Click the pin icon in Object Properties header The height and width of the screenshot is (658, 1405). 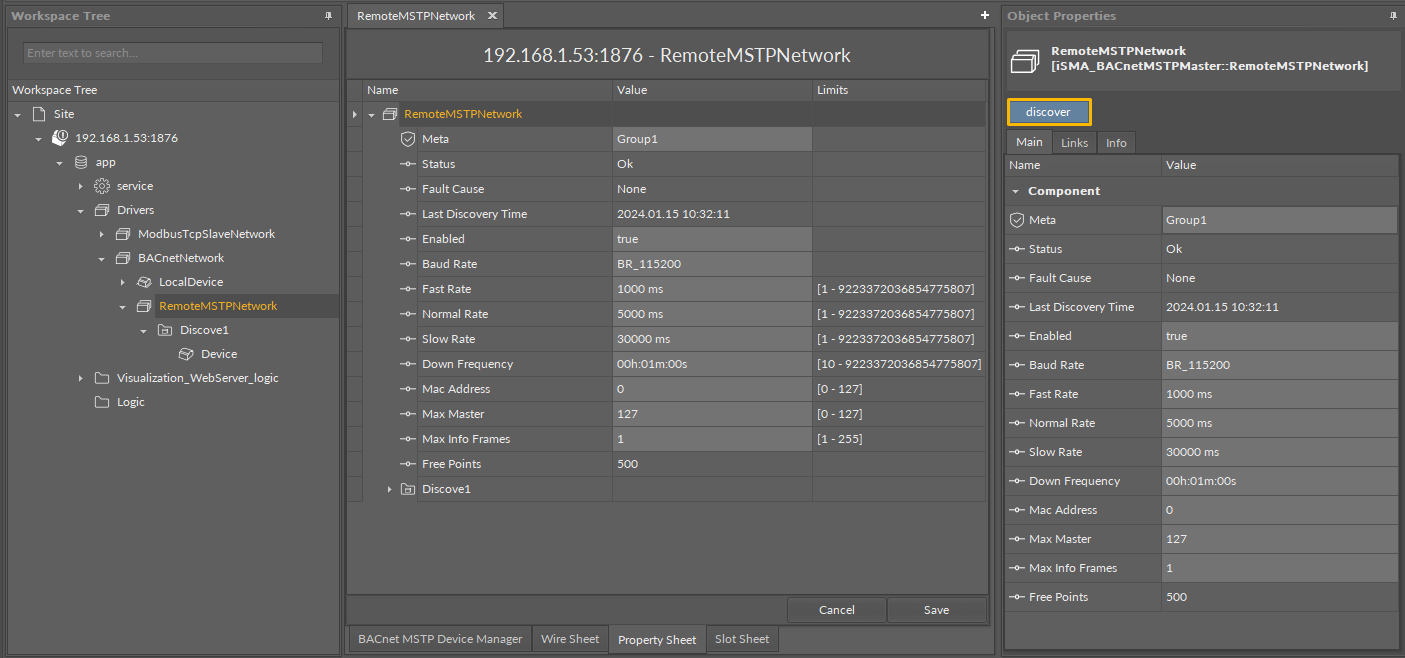(x=1393, y=16)
